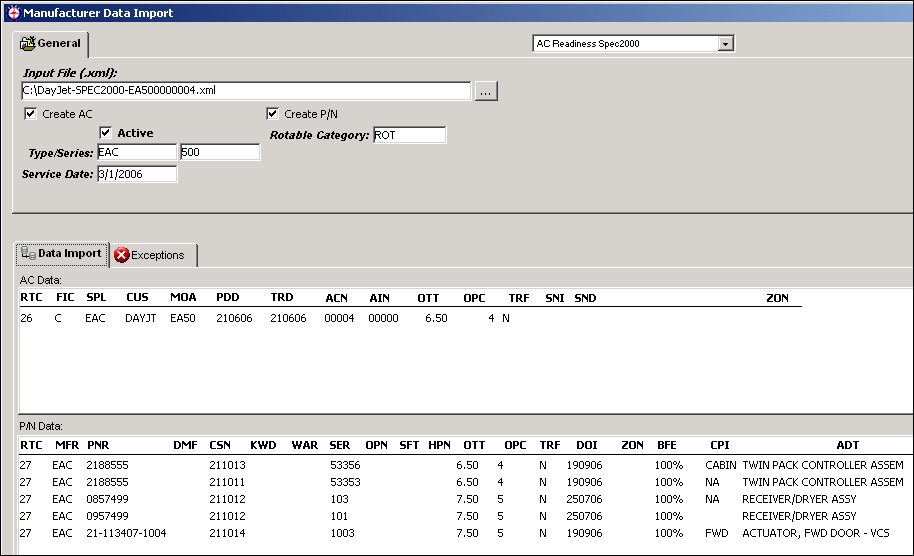The width and height of the screenshot is (914, 556).
Task: Open the General tab
Action: (x=51, y=44)
